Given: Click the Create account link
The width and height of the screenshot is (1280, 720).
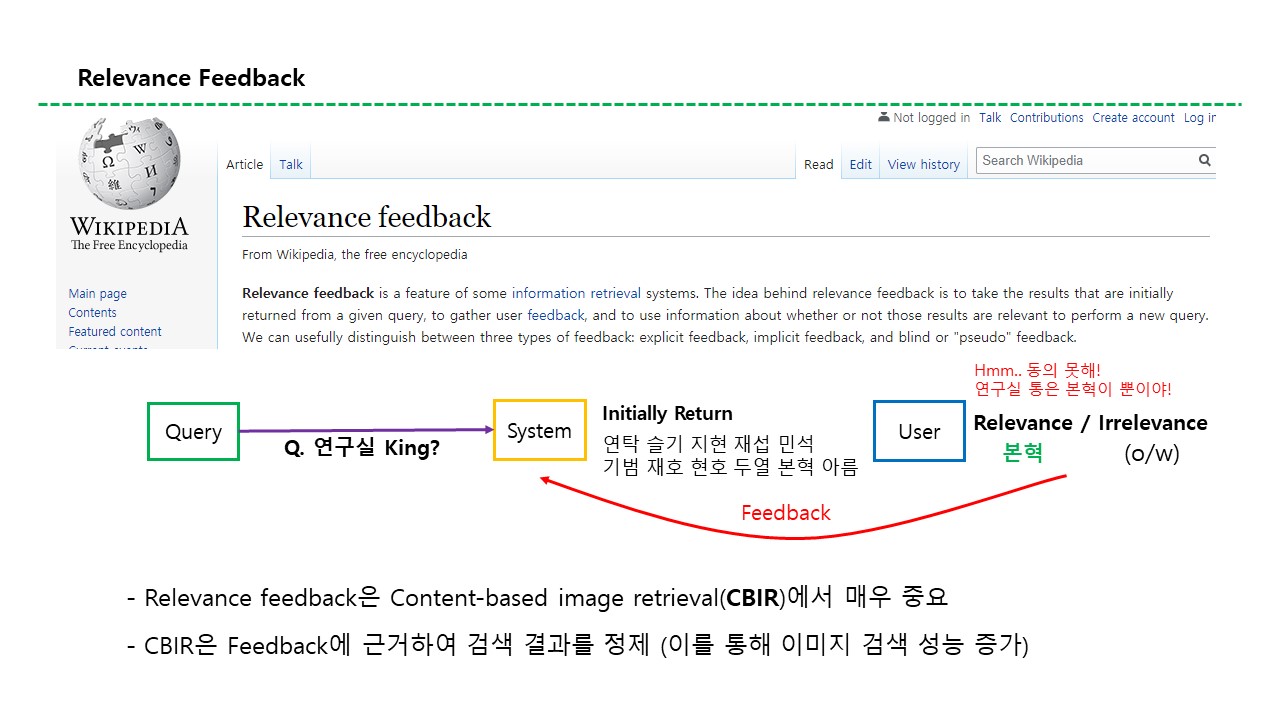Looking at the screenshot, I should (x=1134, y=117).
